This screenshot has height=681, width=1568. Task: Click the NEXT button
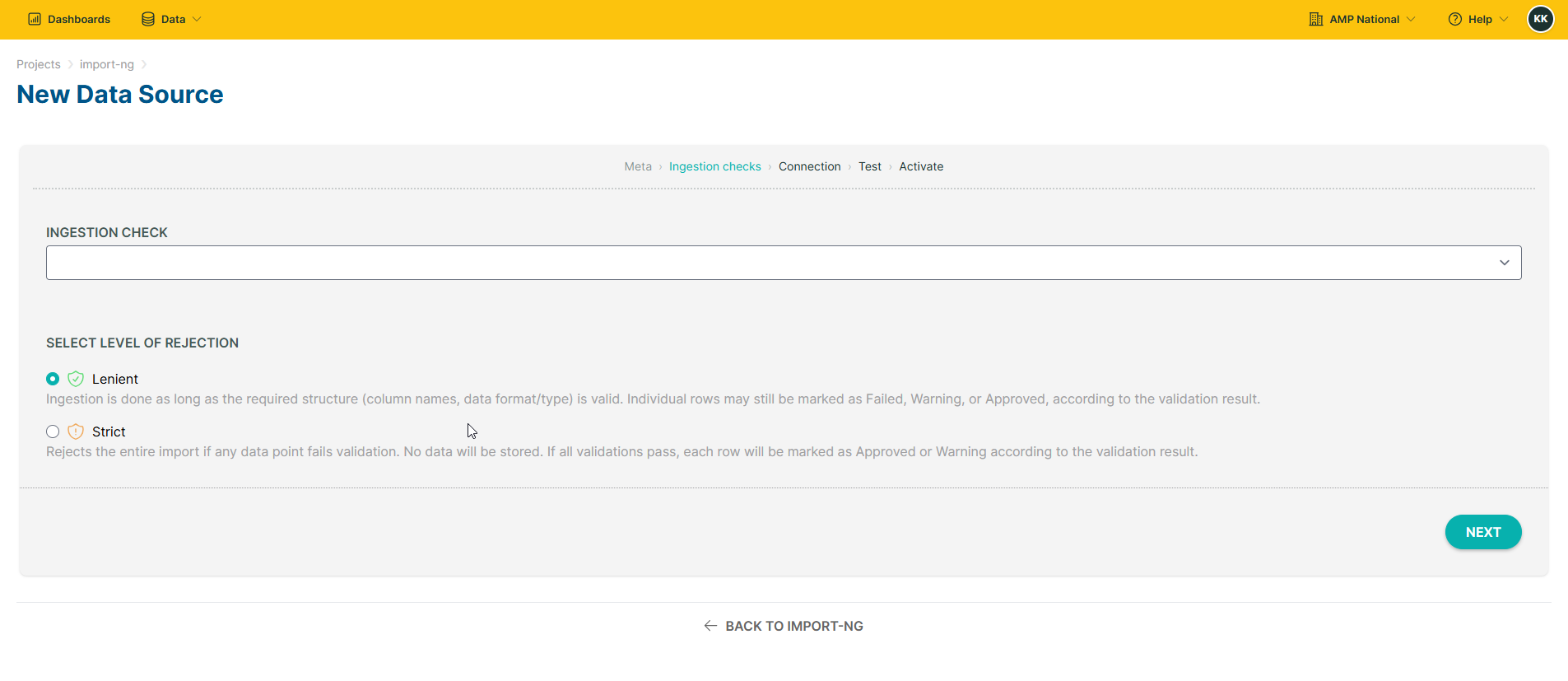click(1483, 532)
